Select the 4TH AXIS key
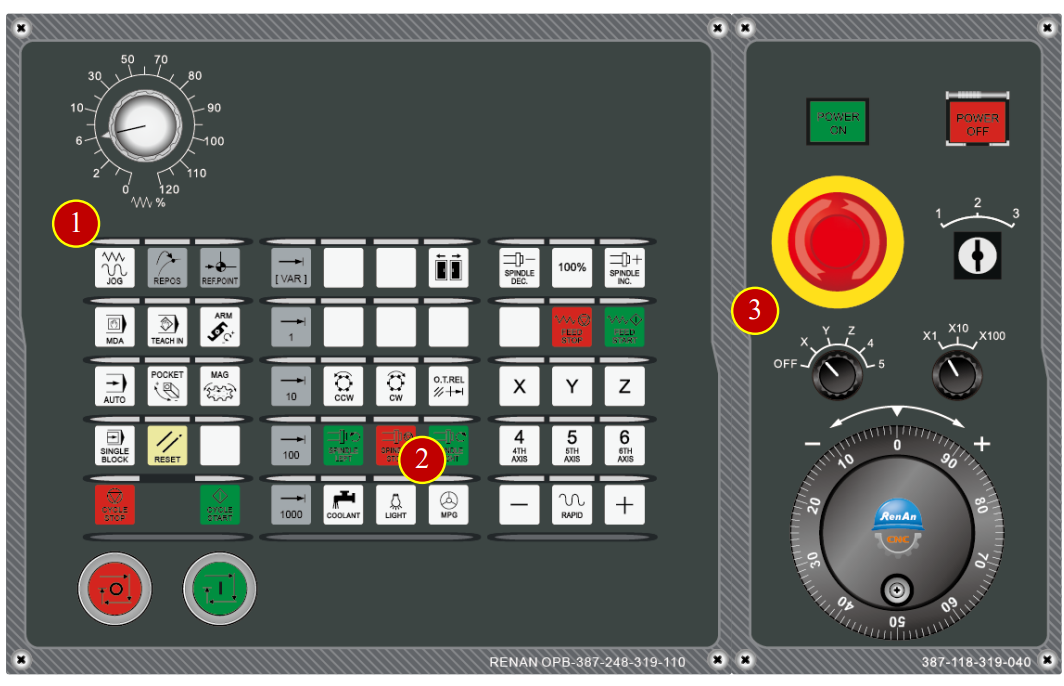Image resolution: width=1064 pixels, height=686 pixels. click(519, 445)
